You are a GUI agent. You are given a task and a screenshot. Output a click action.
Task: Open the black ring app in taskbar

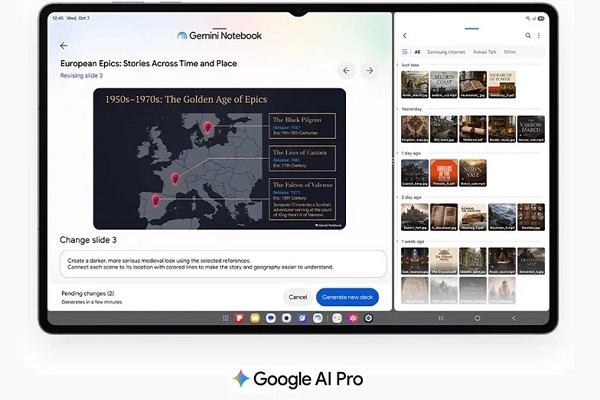tap(368, 318)
